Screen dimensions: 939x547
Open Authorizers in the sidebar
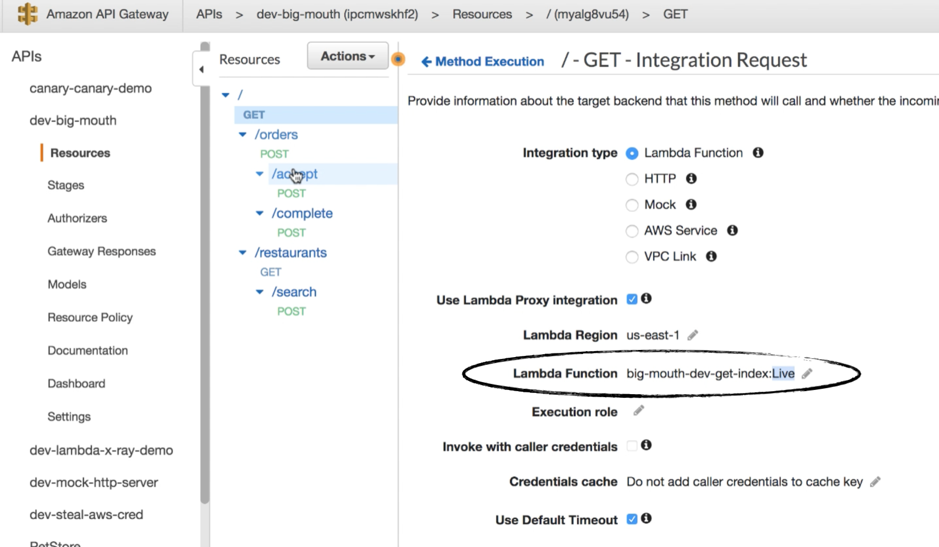[x=77, y=218]
